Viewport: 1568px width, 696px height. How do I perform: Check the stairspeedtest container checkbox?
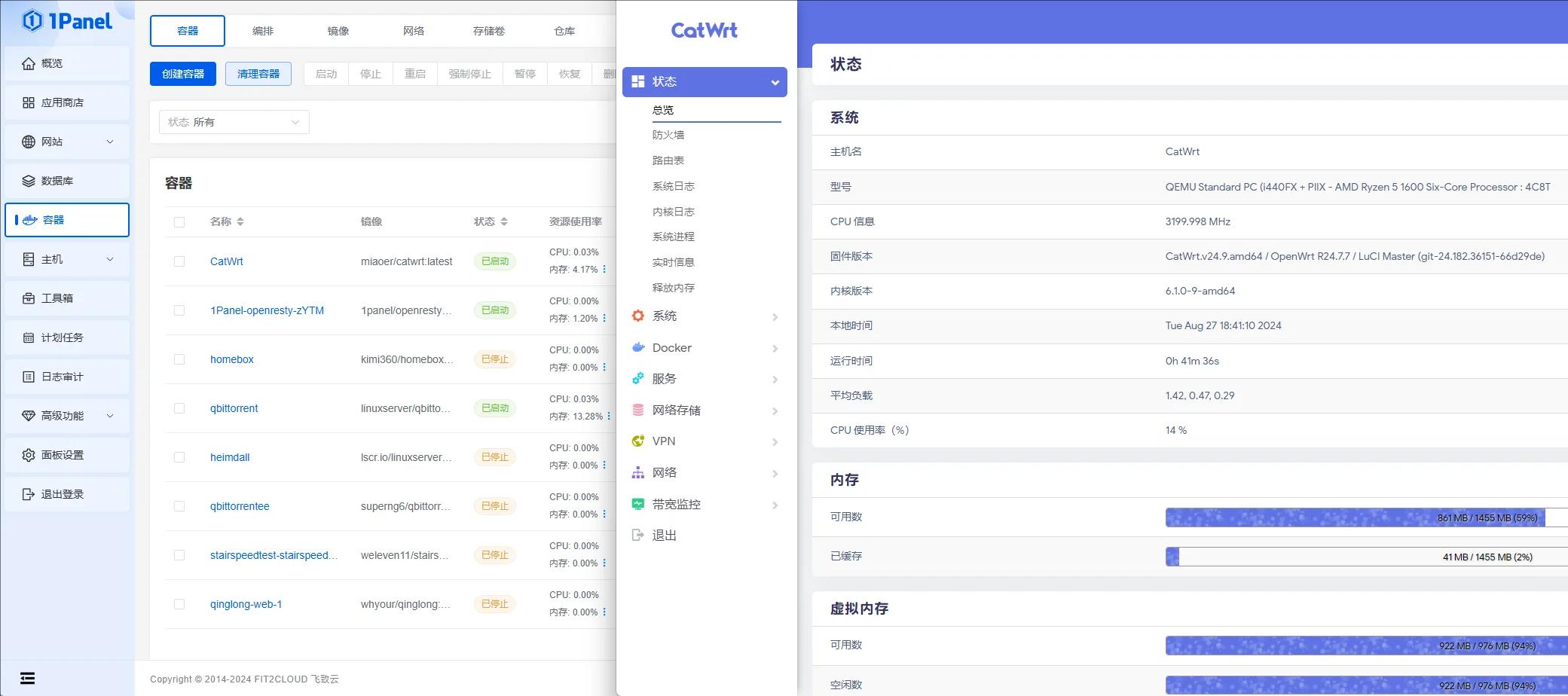pos(179,555)
